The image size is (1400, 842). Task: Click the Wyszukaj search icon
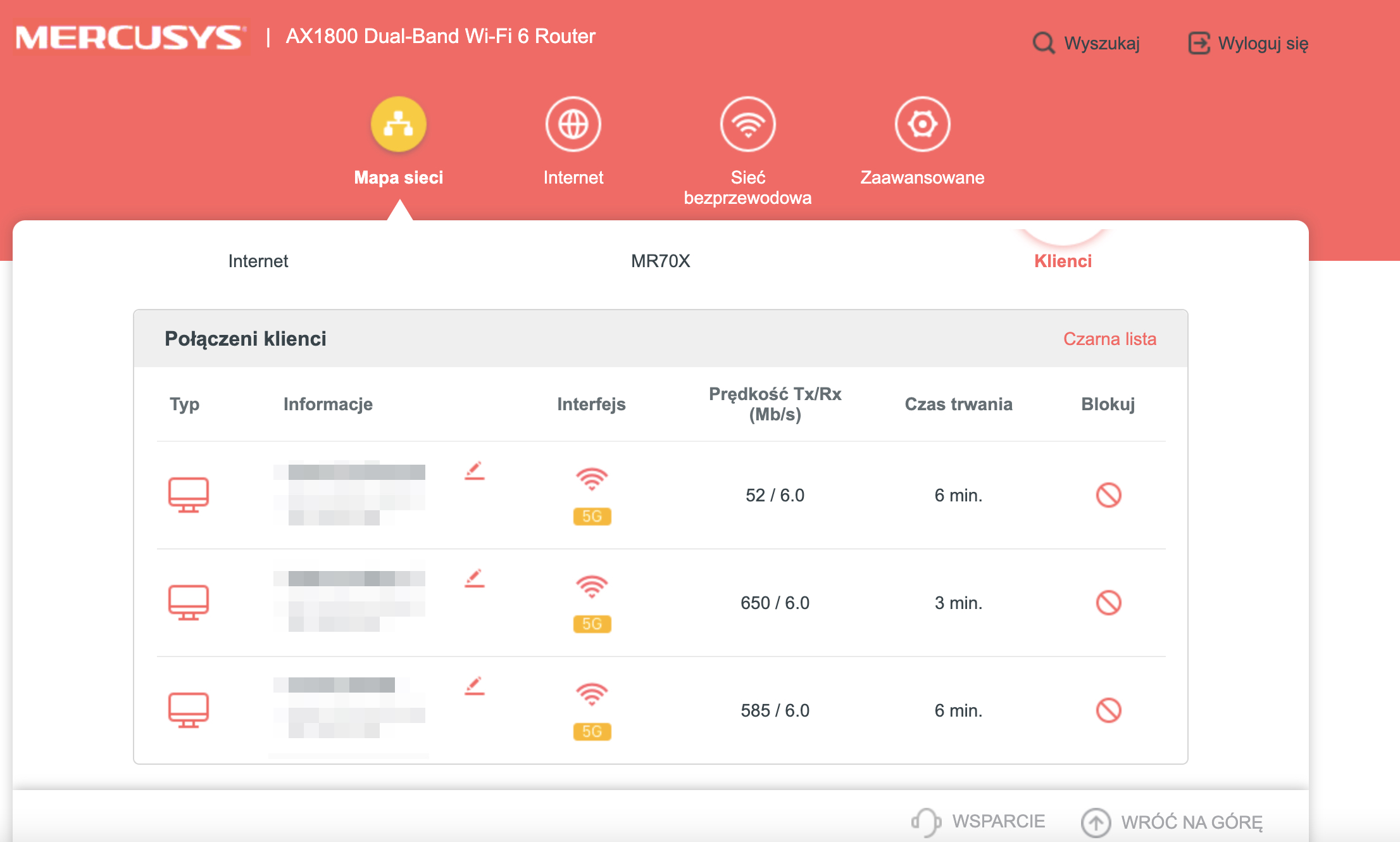[1044, 43]
